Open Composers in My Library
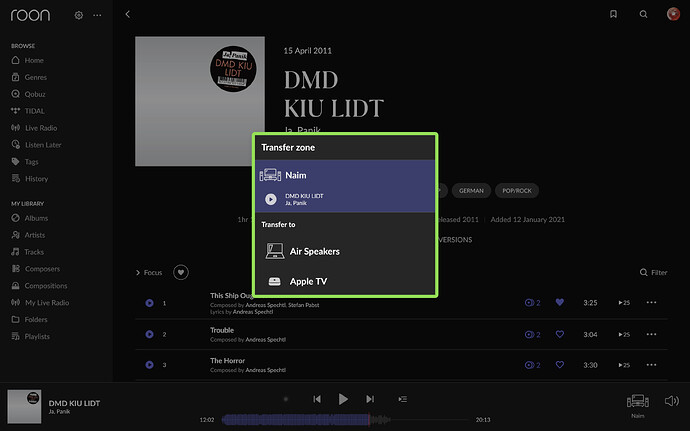This screenshot has width=690, height=431. coord(36,269)
